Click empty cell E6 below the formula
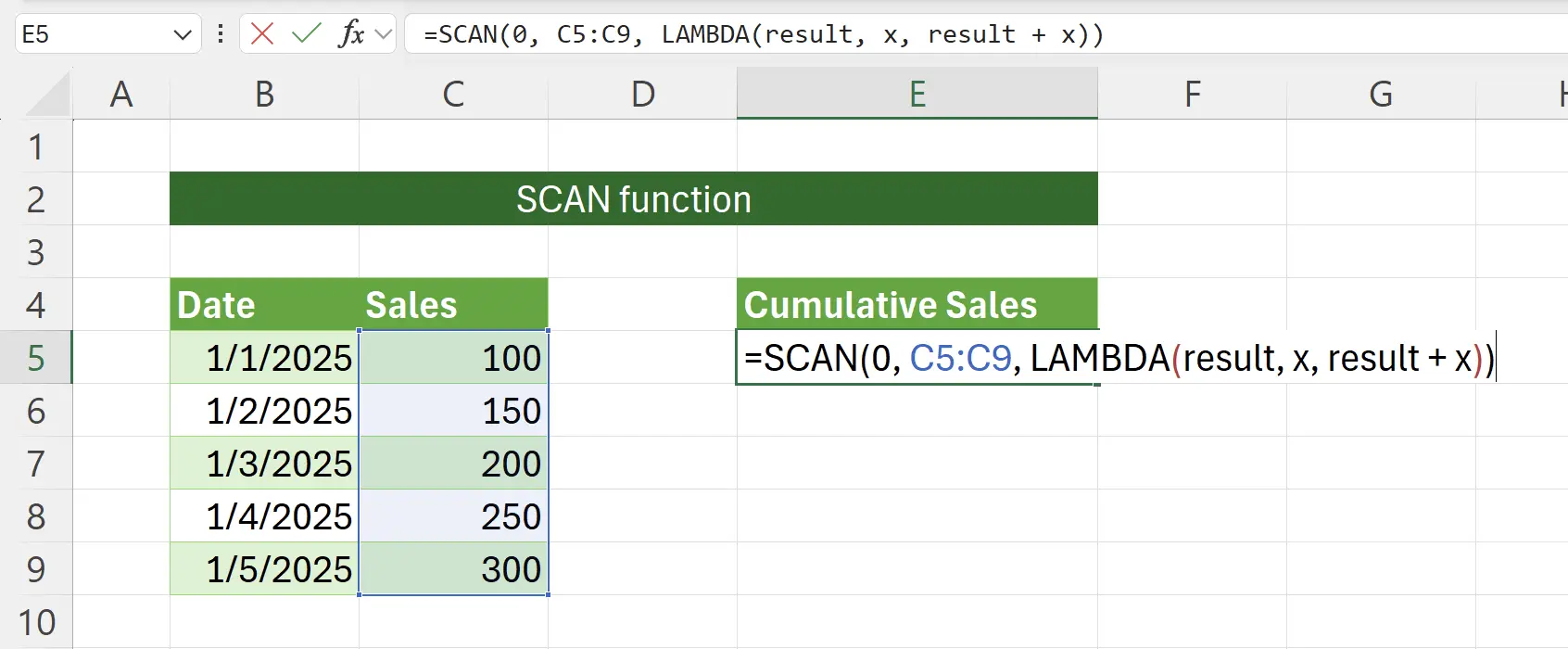Image resolution: width=1568 pixels, height=649 pixels. coord(917,411)
